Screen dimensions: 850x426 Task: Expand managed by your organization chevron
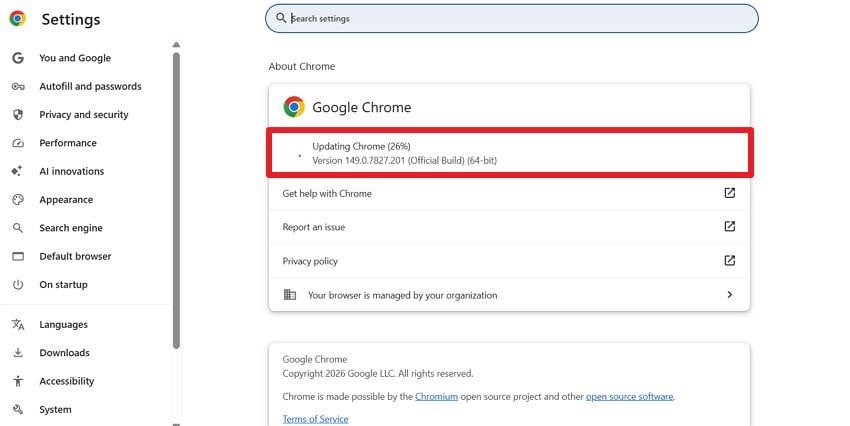click(730, 295)
